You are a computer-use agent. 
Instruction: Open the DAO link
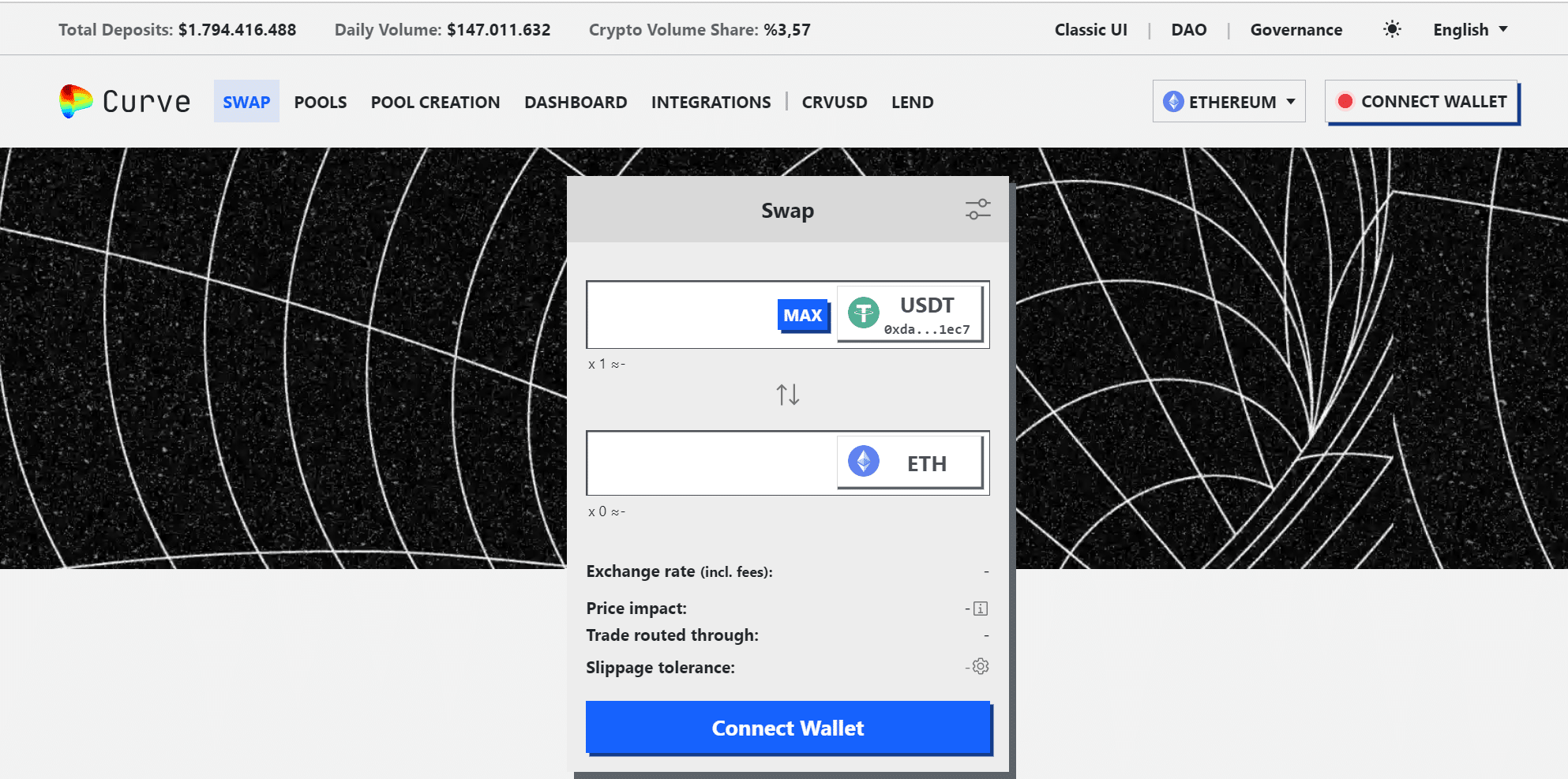pyautogui.click(x=1188, y=30)
